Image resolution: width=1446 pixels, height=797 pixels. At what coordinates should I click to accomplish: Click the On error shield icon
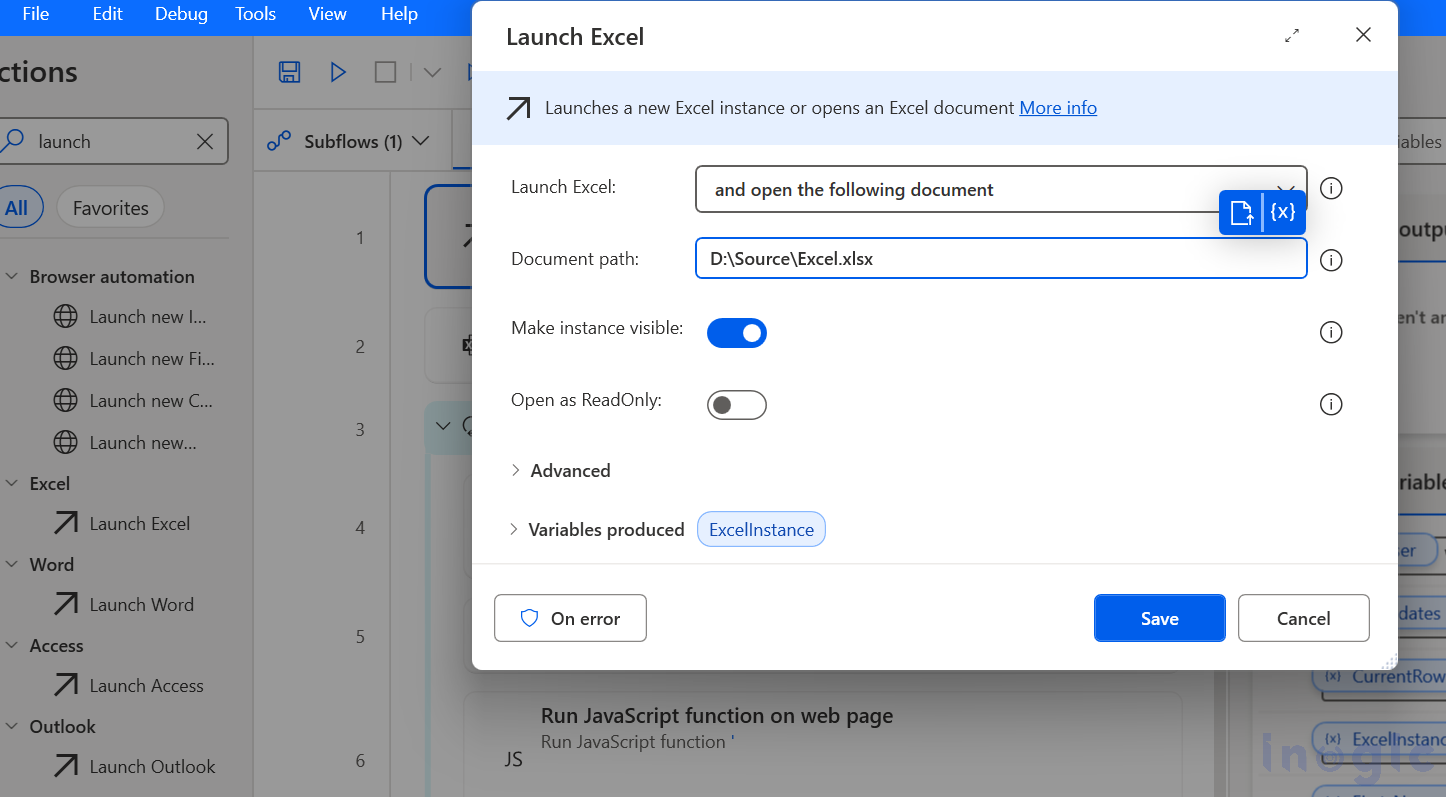point(529,618)
